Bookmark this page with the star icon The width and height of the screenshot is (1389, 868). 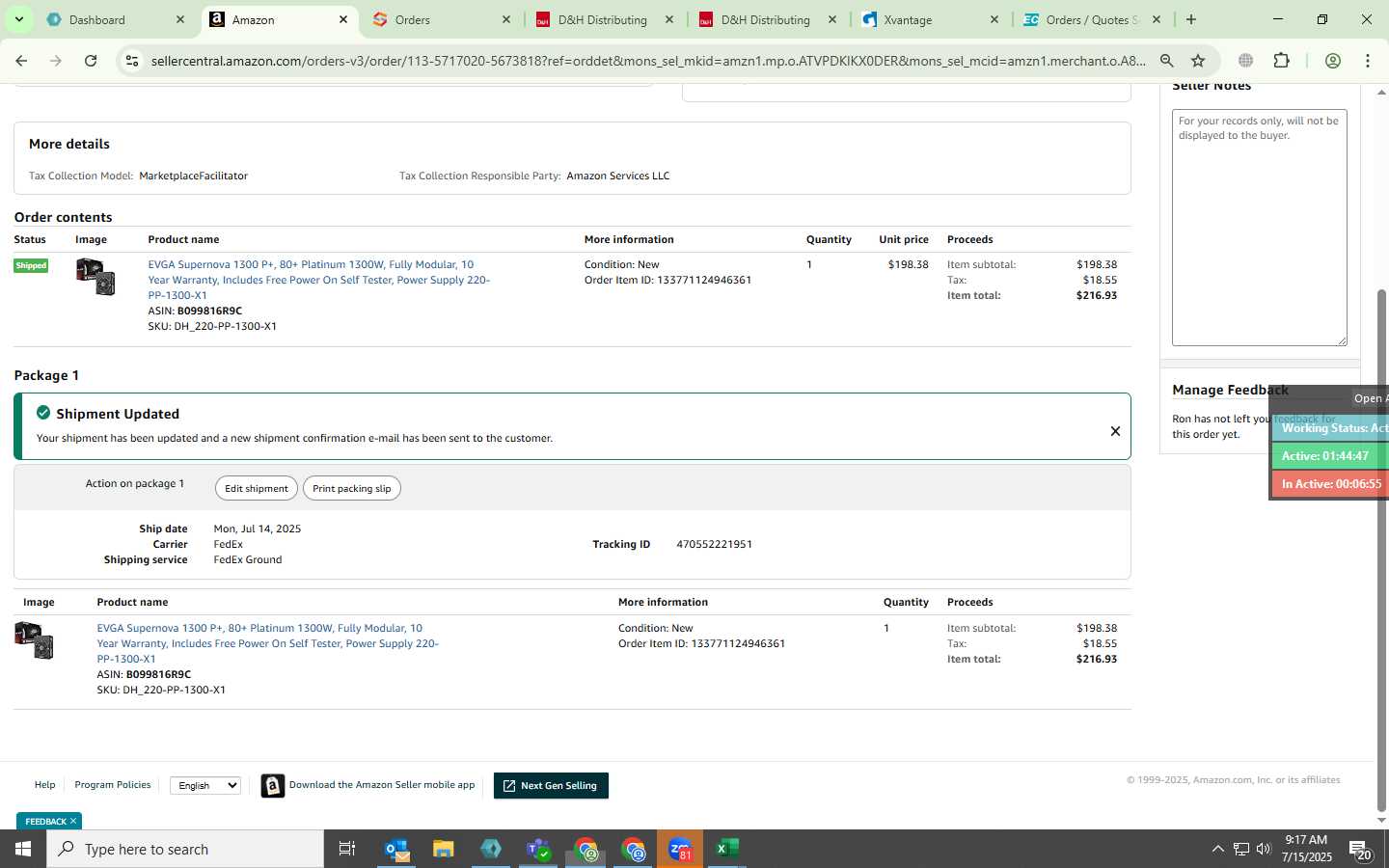click(1198, 61)
